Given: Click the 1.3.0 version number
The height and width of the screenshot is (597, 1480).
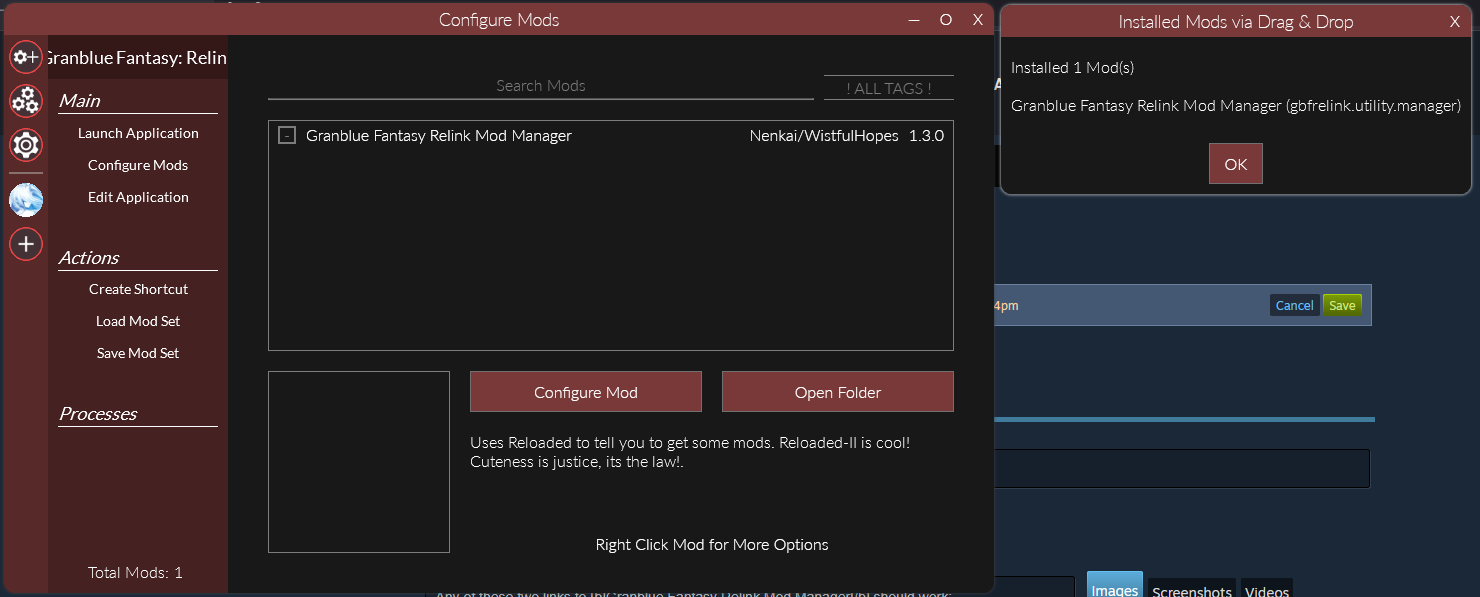Looking at the screenshot, I should click(926, 136).
